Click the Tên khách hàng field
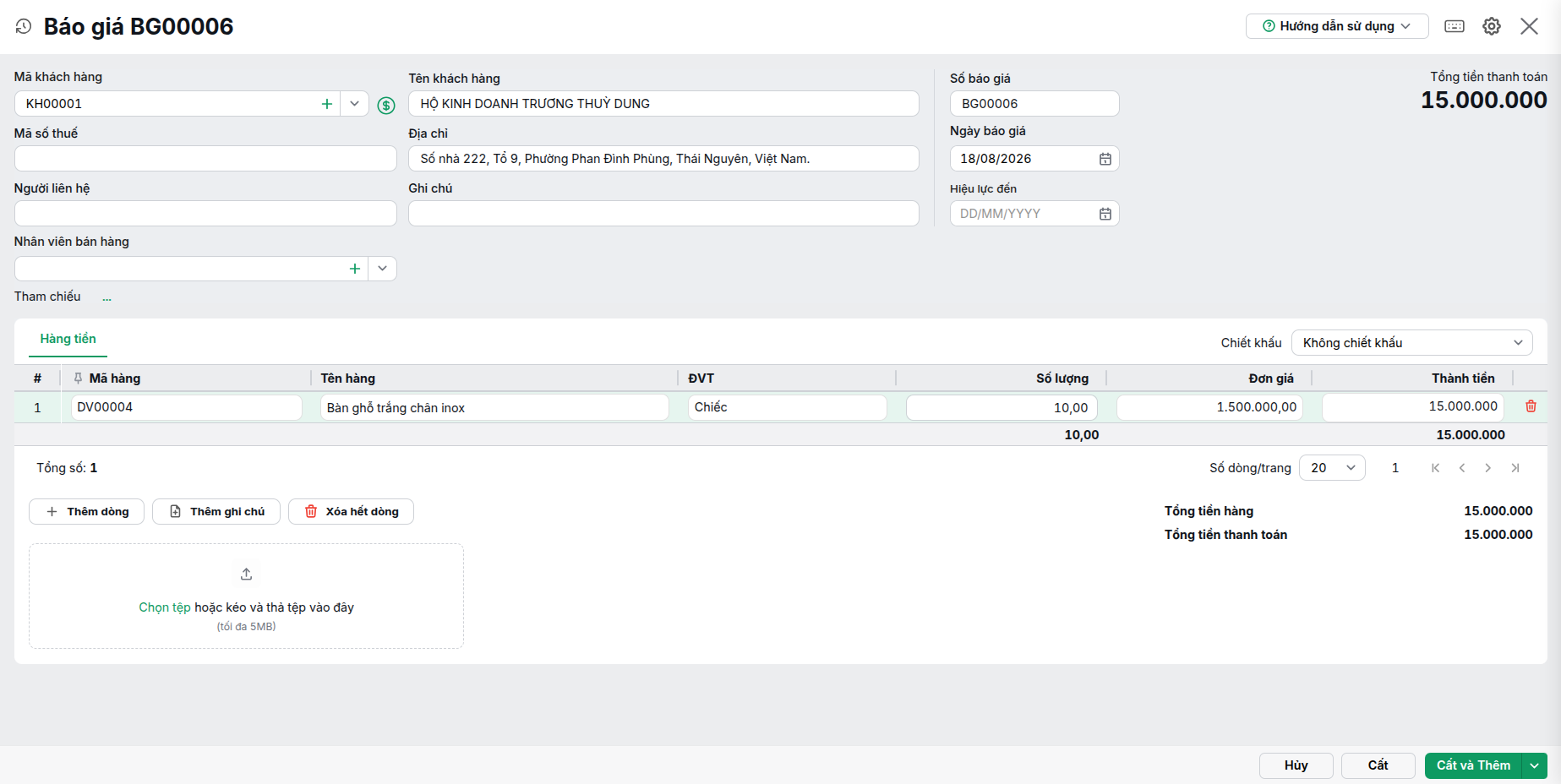 coord(663,104)
